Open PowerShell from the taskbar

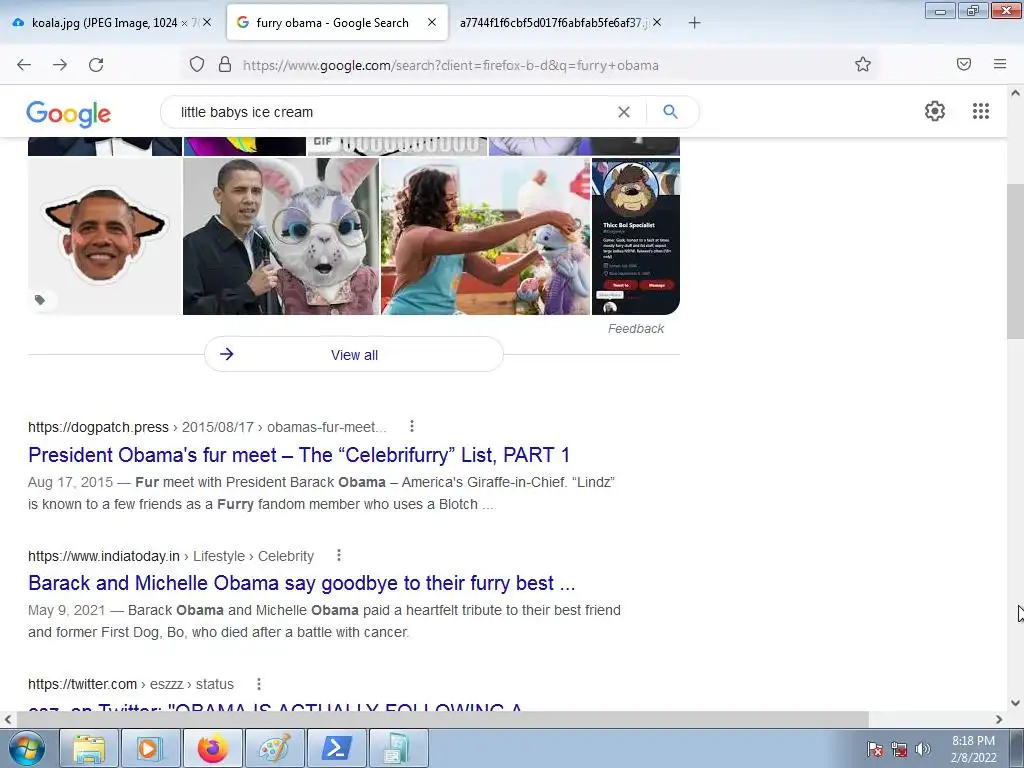coord(336,748)
